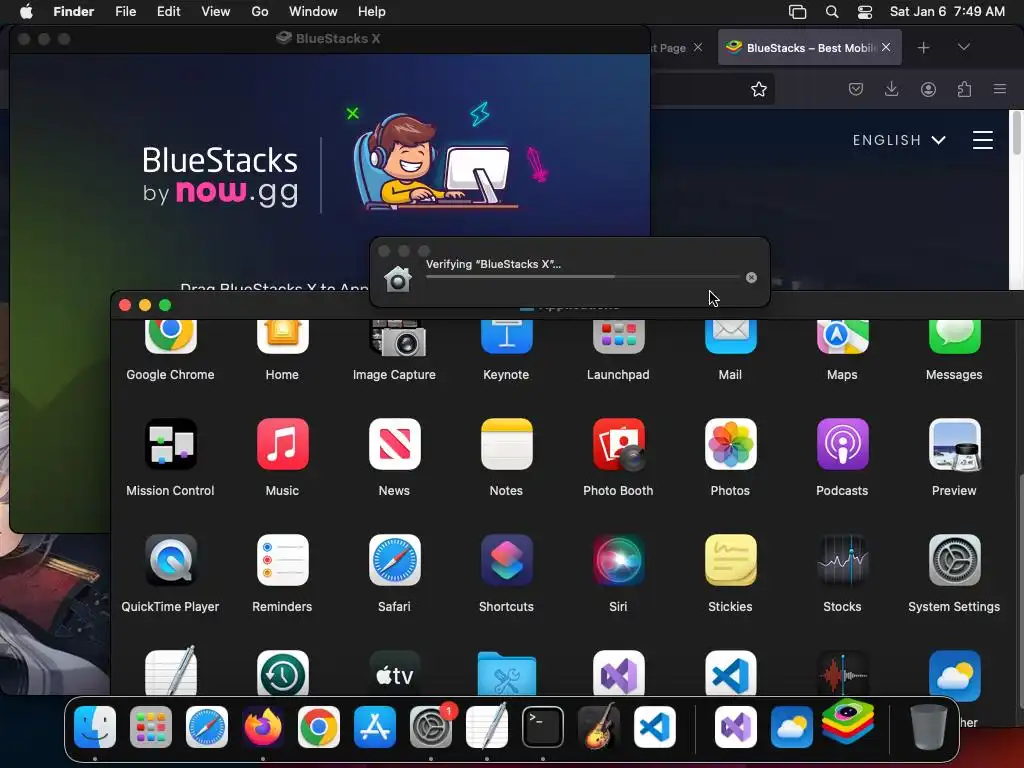
Task: Open Keynote in Applications window
Action: click(x=506, y=337)
